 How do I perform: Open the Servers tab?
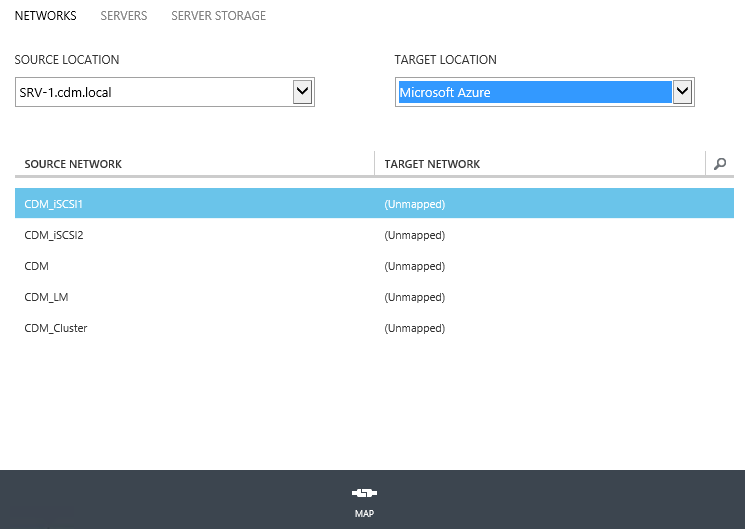click(124, 16)
